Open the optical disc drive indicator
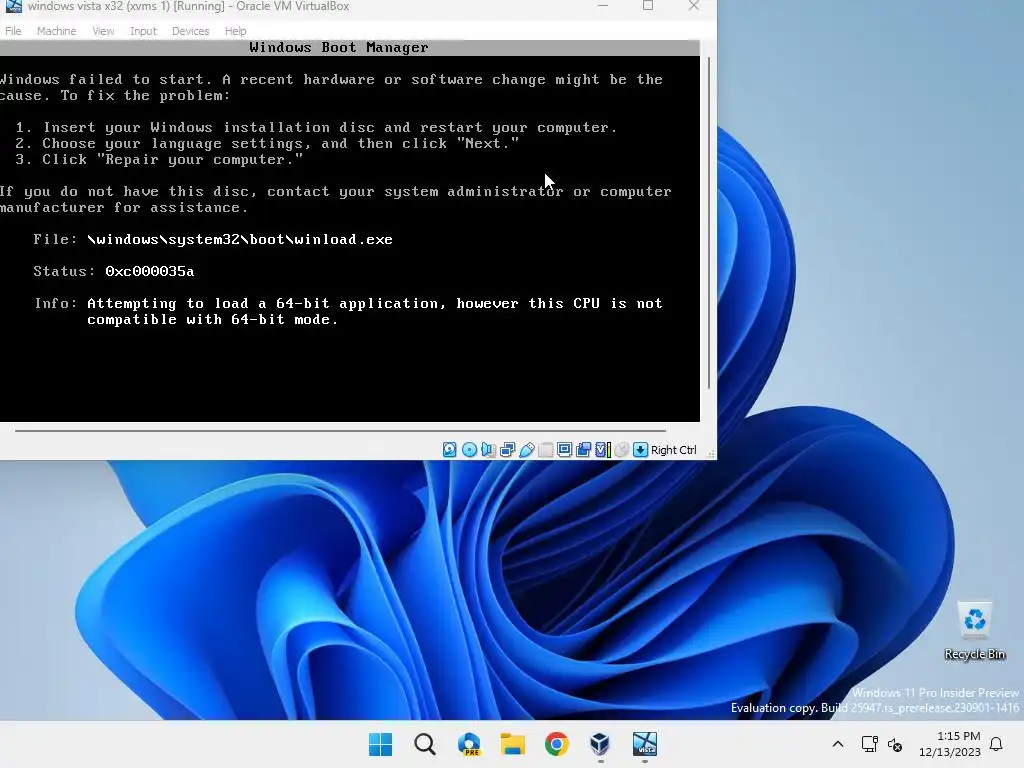This screenshot has width=1024, height=768. (x=469, y=450)
